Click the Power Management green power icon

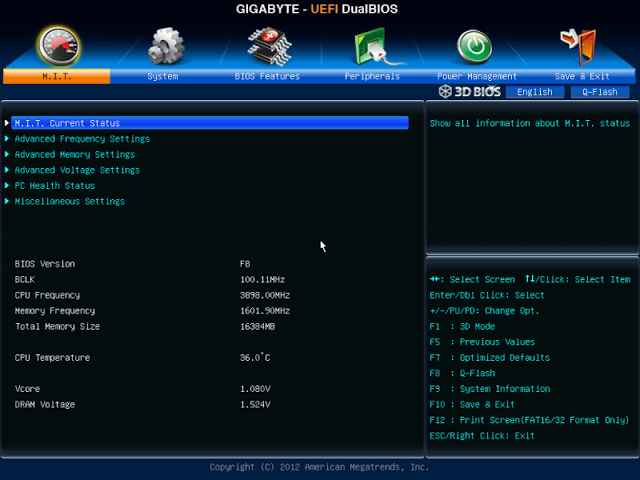[x=474, y=46]
